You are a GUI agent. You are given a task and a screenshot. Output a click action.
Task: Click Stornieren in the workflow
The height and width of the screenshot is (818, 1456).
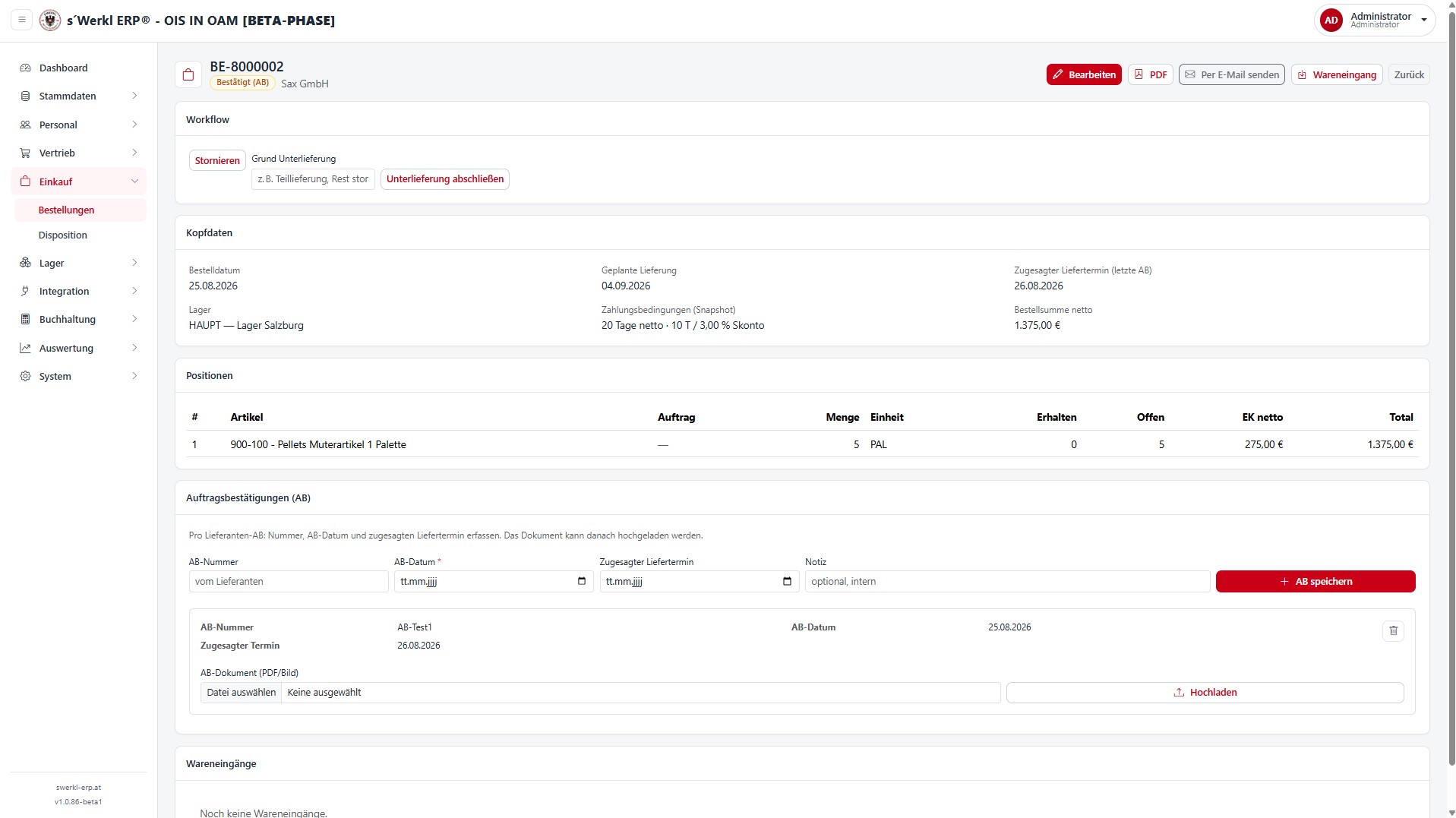tap(217, 160)
